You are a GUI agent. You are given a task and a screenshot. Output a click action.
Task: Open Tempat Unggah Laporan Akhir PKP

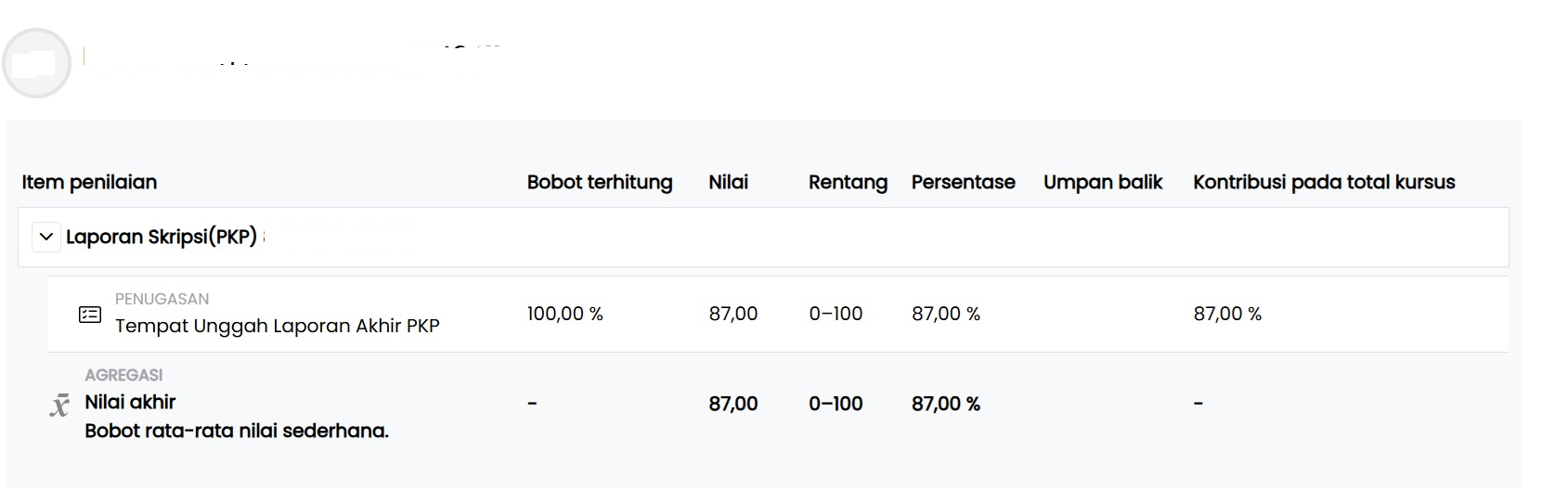pyautogui.click(x=277, y=326)
